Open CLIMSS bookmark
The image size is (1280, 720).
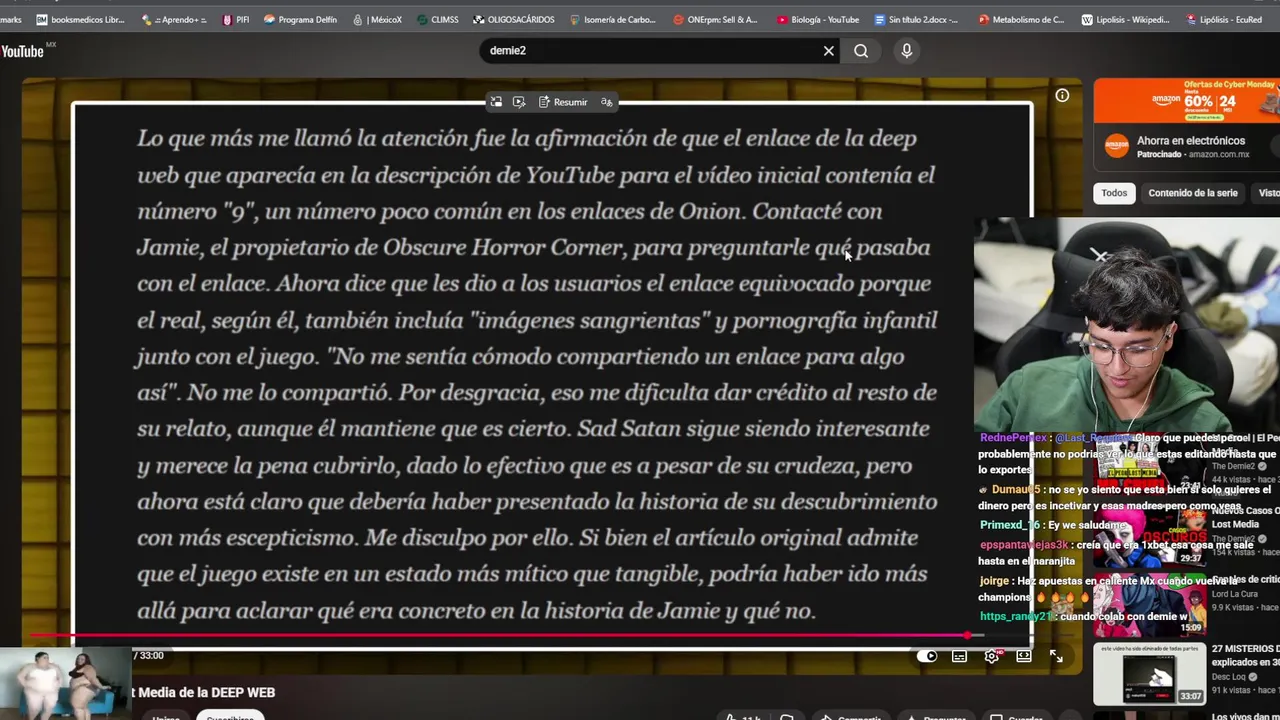click(438, 19)
